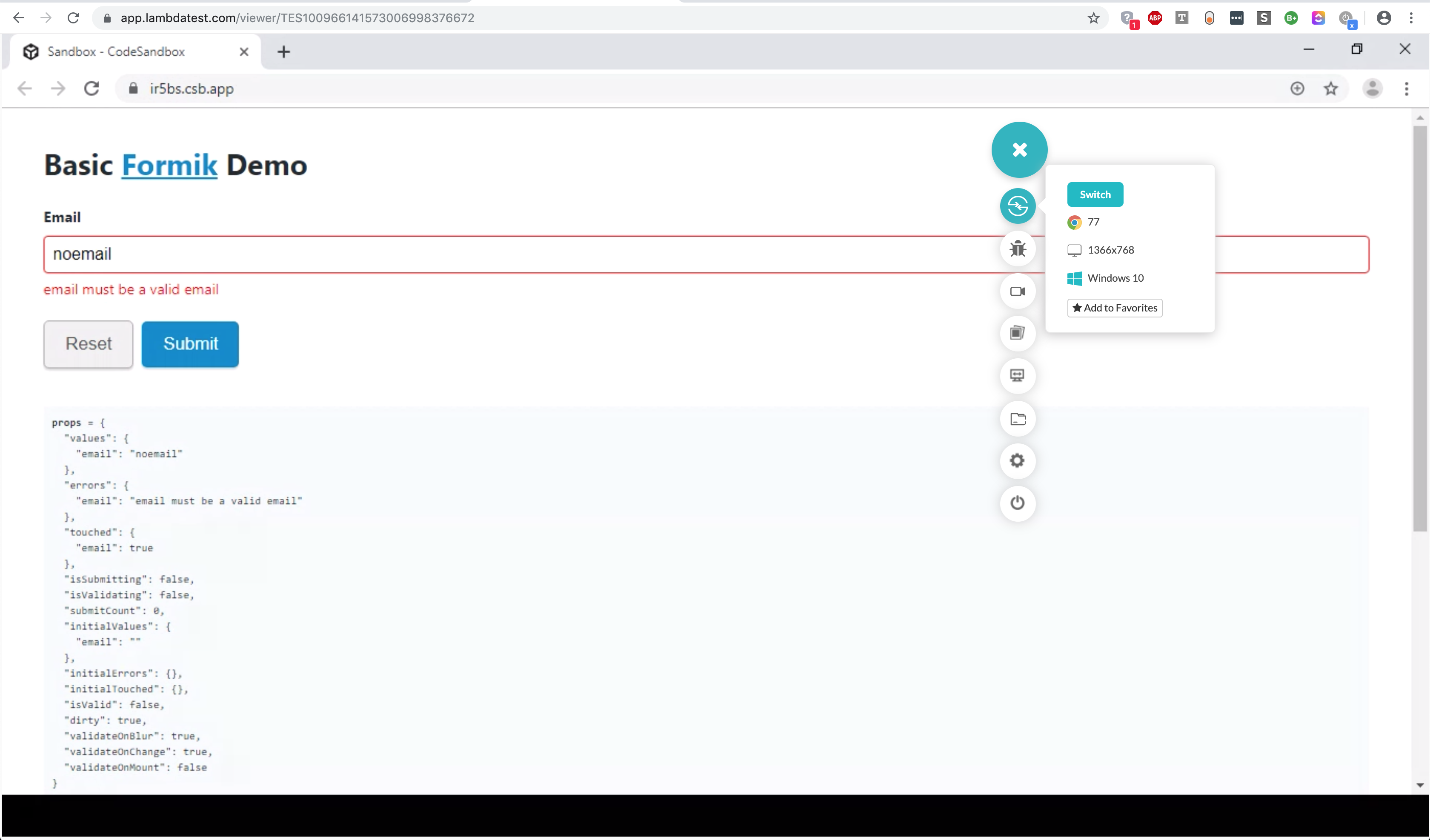Open the ClickUp extension icon
This screenshot has height=840, width=1430.
(x=1319, y=18)
